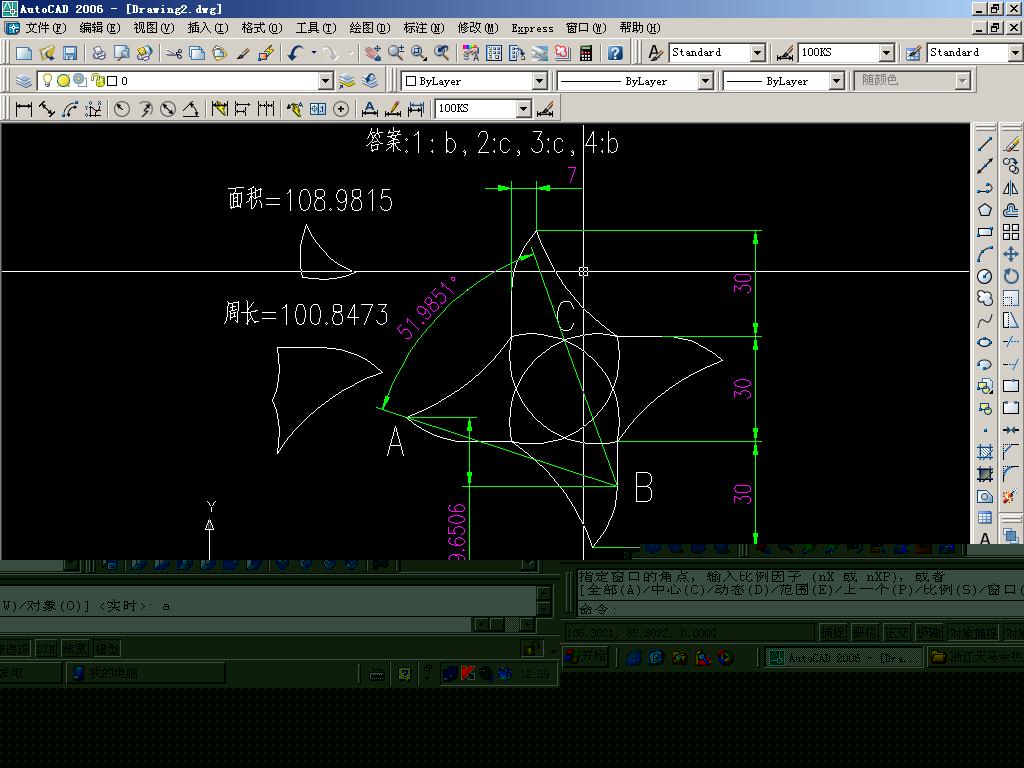Click the Plot (print) icon
This screenshot has width=1024, height=768.
(x=99, y=54)
